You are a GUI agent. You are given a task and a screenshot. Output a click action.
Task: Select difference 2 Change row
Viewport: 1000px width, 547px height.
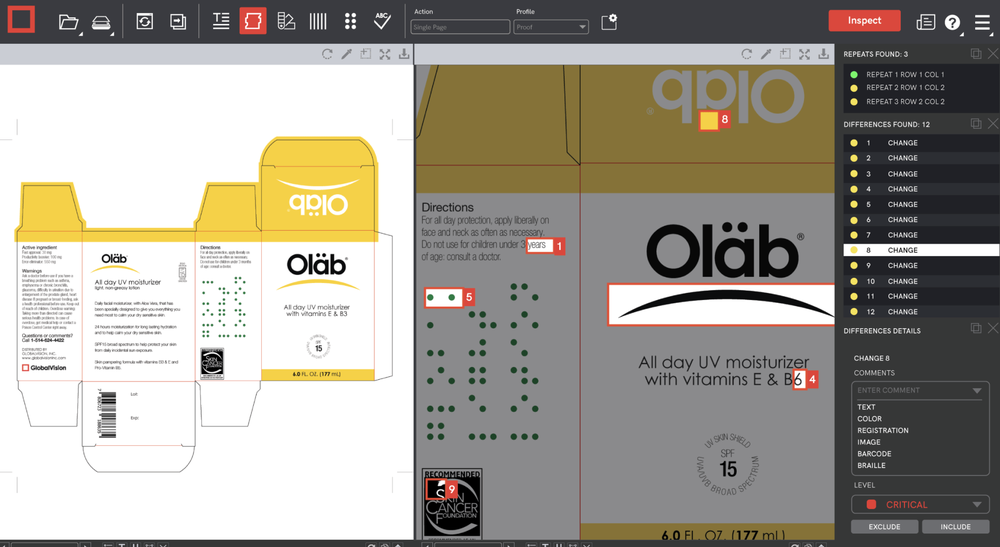tap(921, 158)
